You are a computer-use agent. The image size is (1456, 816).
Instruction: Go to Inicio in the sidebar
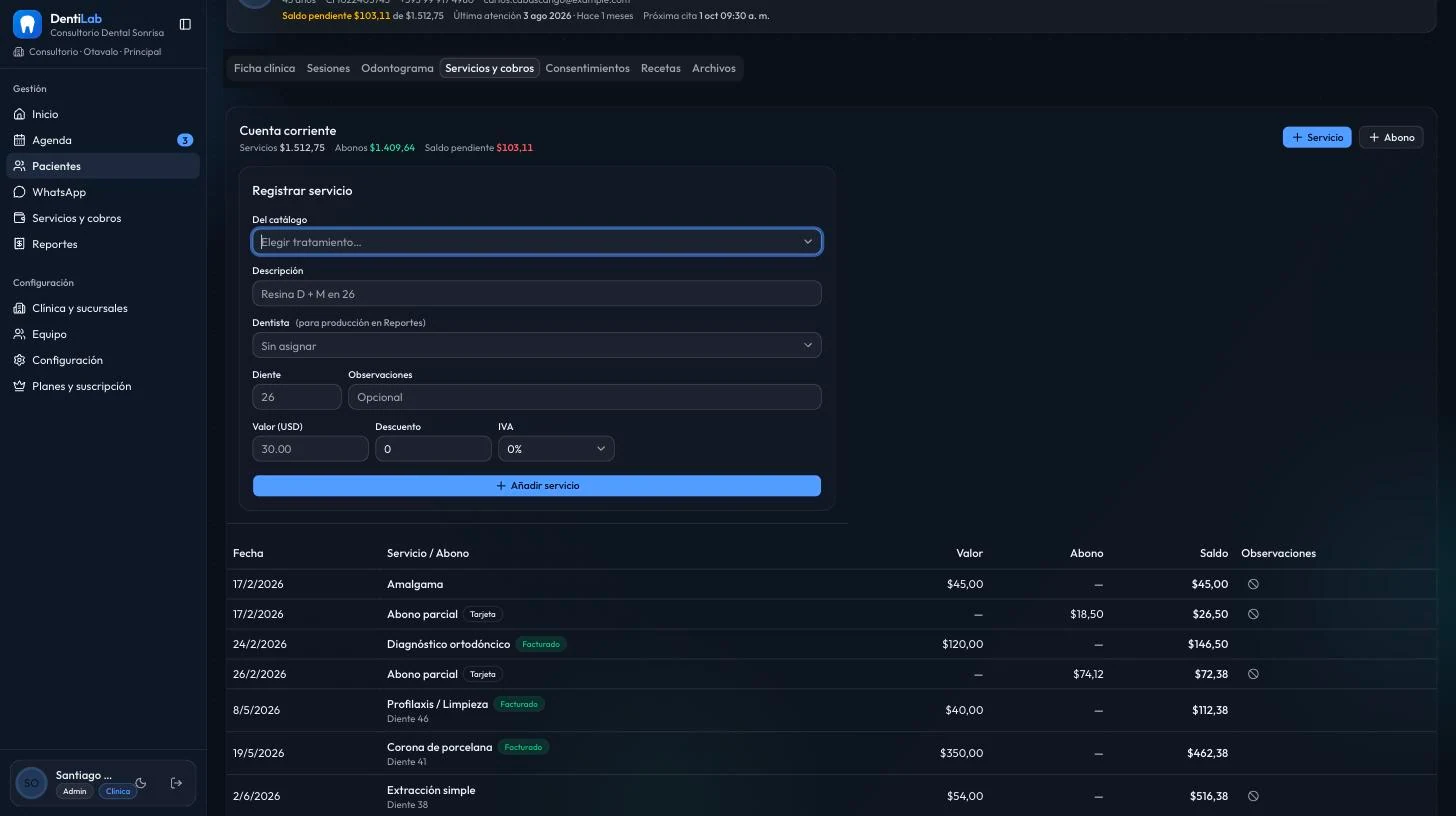[x=103, y=114]
